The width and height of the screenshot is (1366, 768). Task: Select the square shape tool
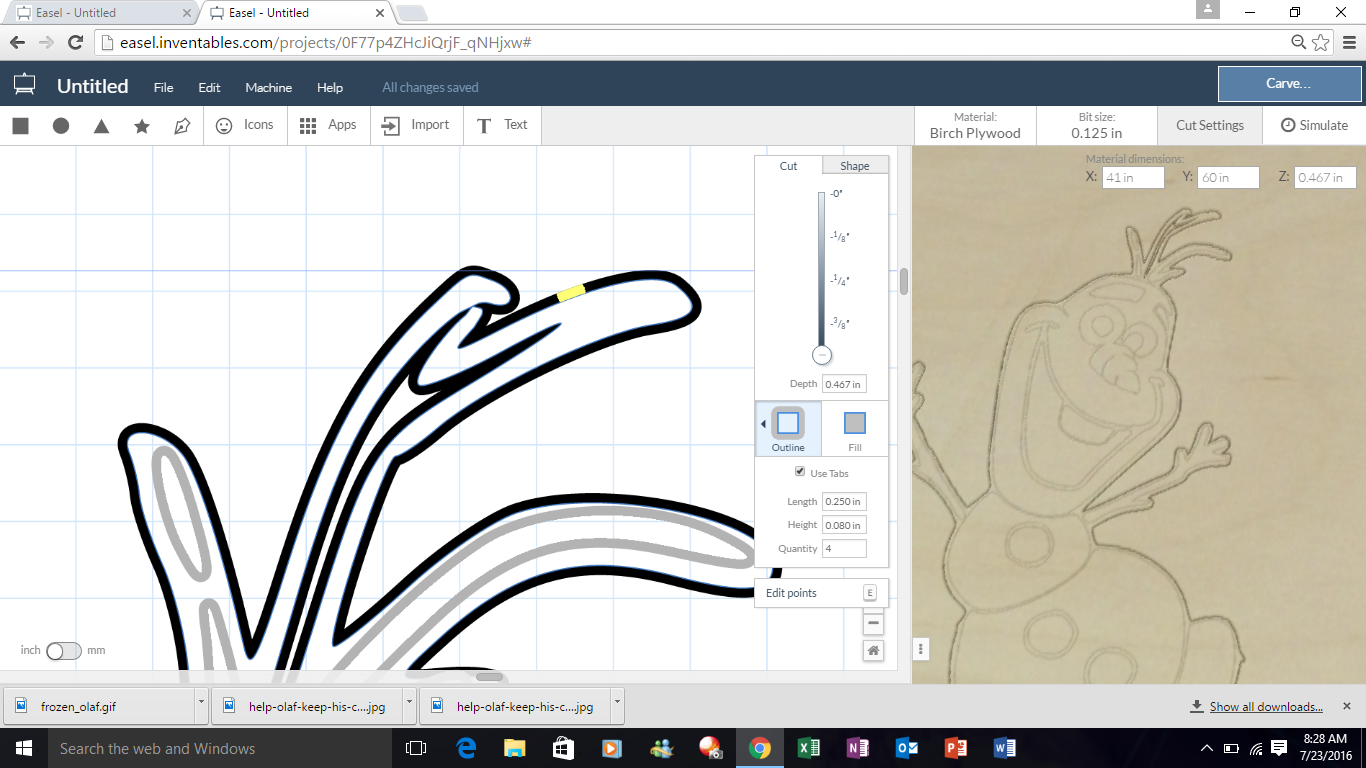click(x=20, y=126)
